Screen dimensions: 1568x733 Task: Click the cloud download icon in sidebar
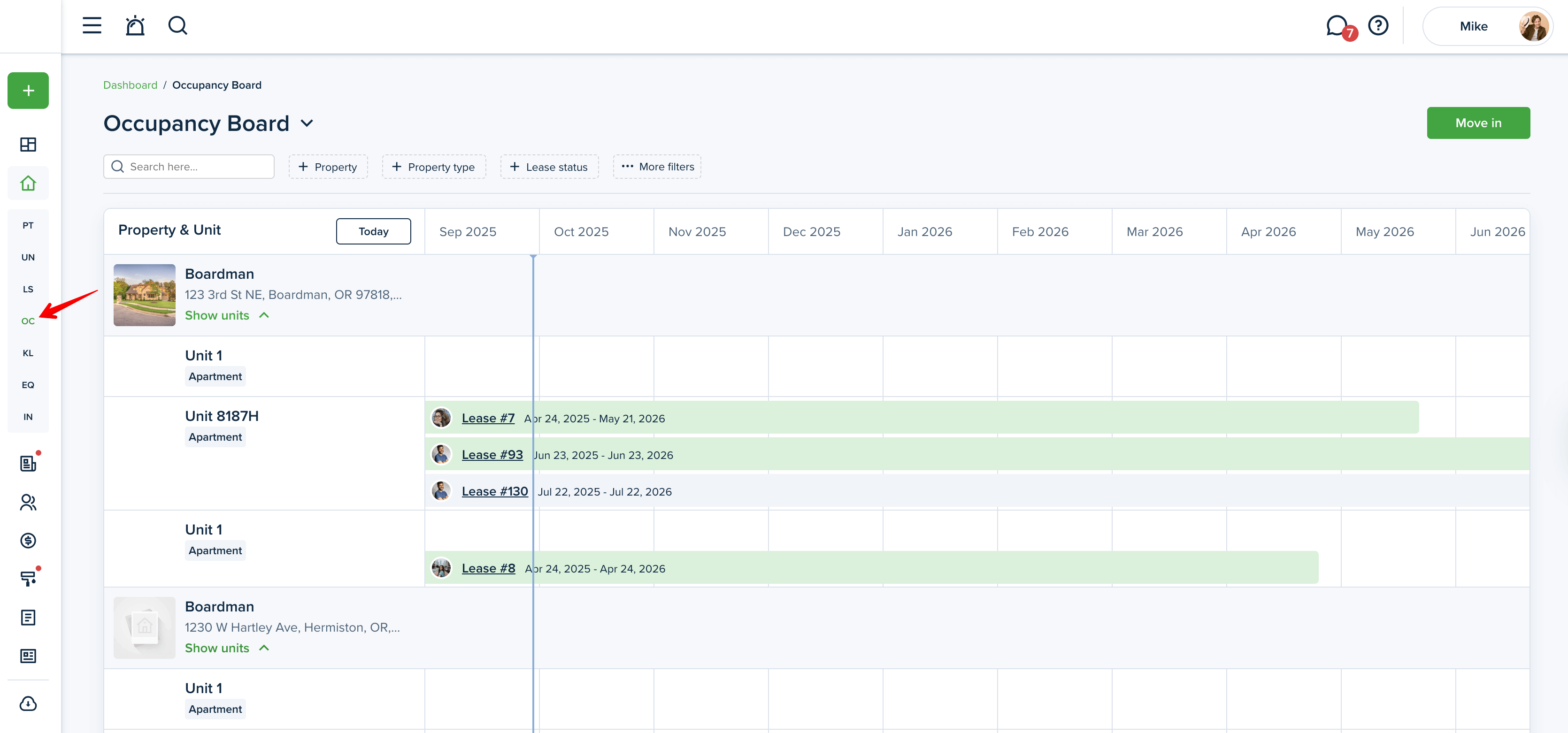pyautogui.click(x=28, y=704)
